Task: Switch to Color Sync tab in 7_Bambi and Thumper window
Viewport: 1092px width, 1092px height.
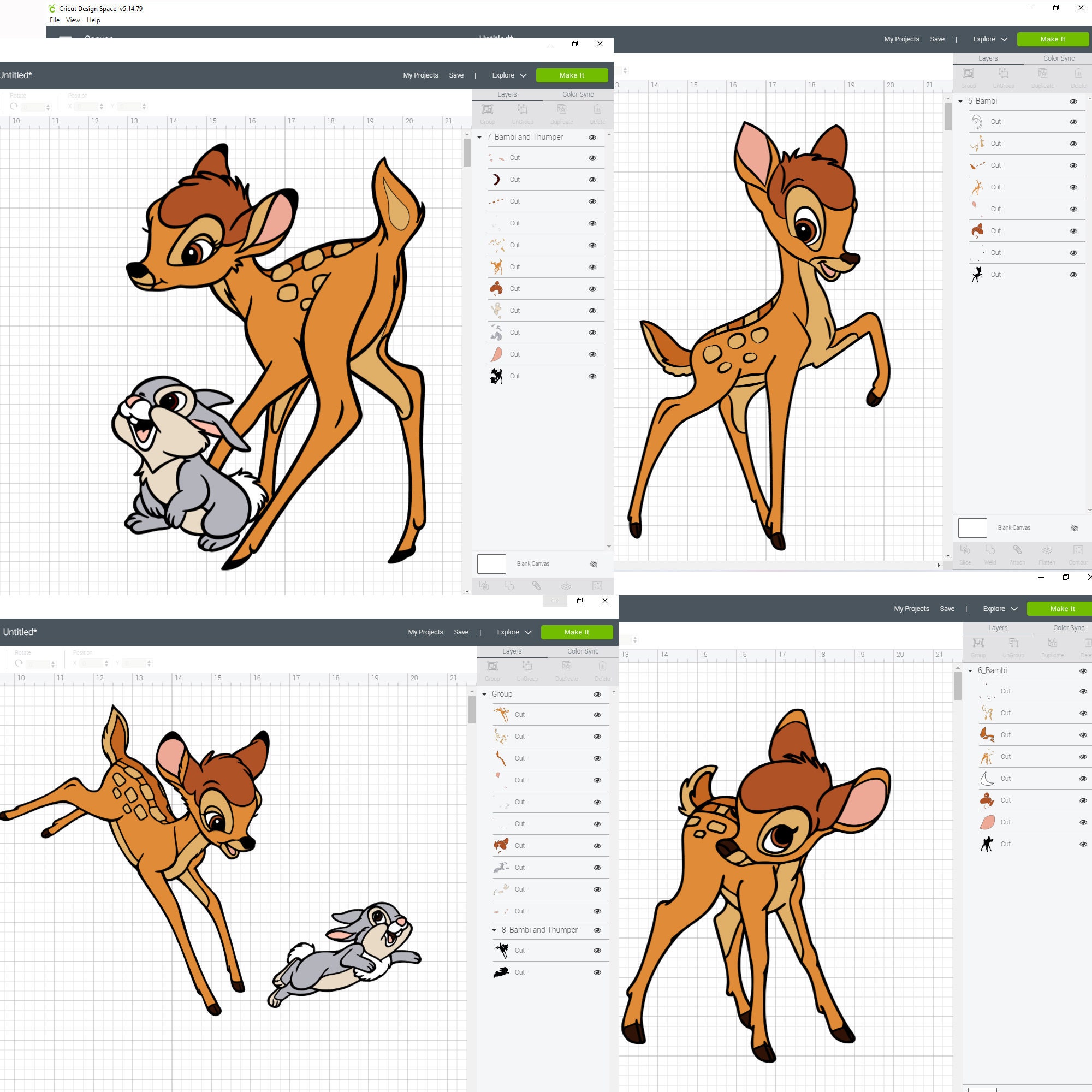Action: coord(578,94)
